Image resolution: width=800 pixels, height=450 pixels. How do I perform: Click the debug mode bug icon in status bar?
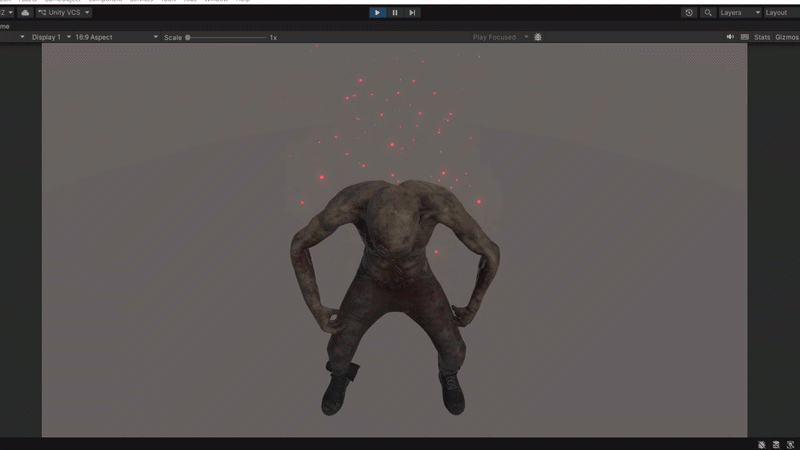pos(761,445)
